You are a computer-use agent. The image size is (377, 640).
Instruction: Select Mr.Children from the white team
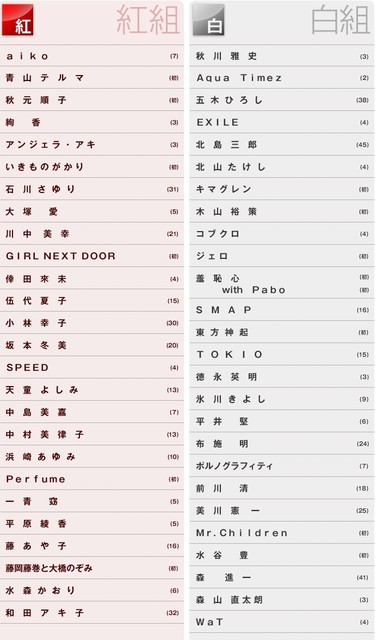(x=282, y=533)
